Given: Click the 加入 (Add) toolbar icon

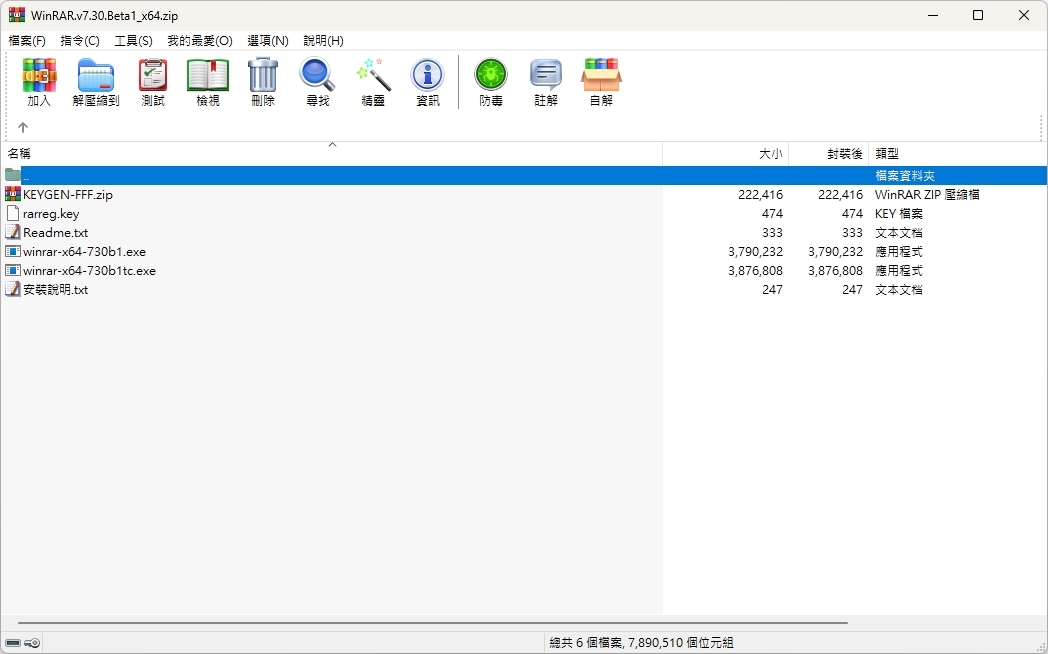Looking at the screenshot, I should click(39, 82).
